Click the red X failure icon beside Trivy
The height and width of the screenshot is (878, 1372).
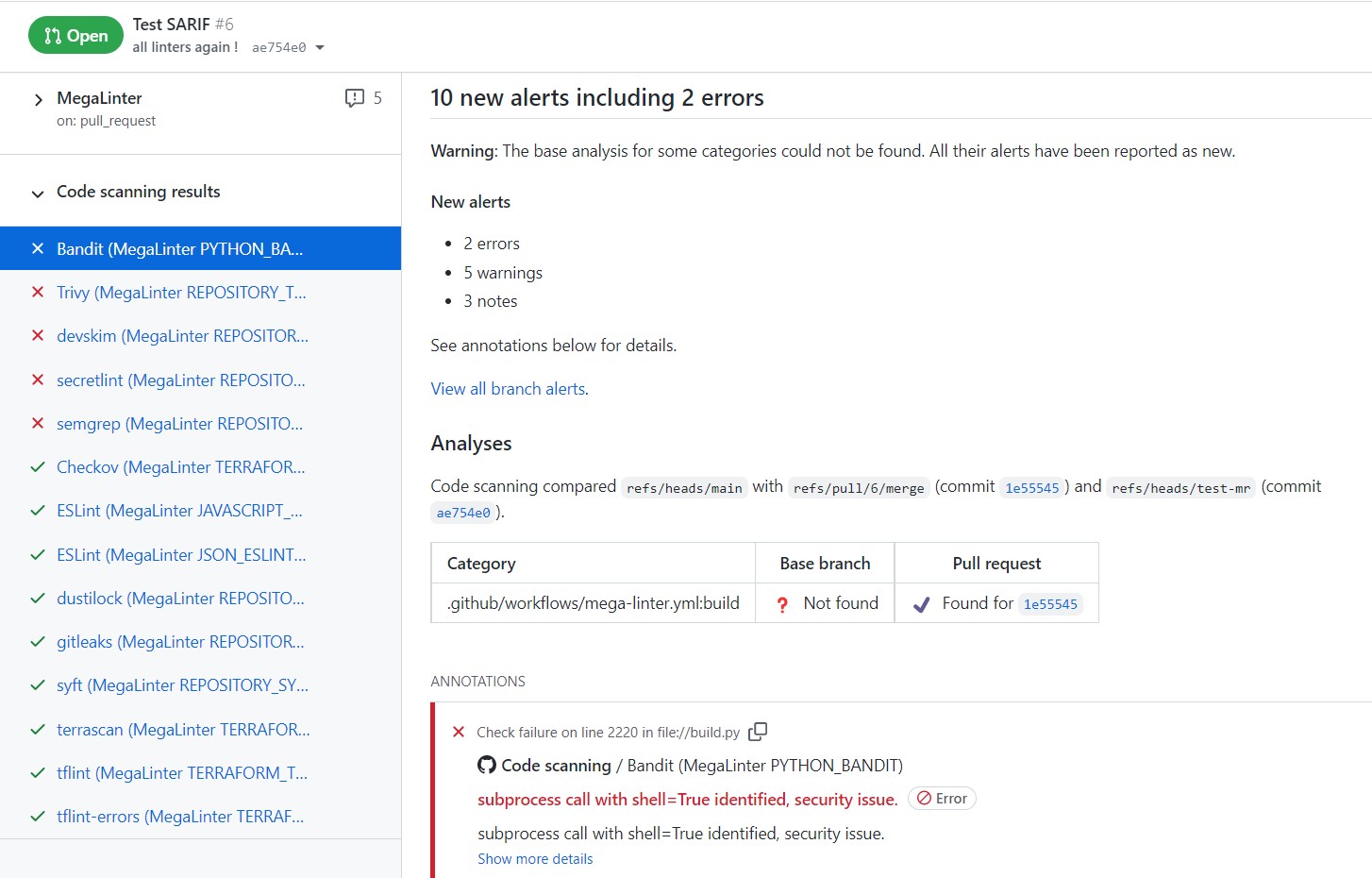(x=38, y=293)
